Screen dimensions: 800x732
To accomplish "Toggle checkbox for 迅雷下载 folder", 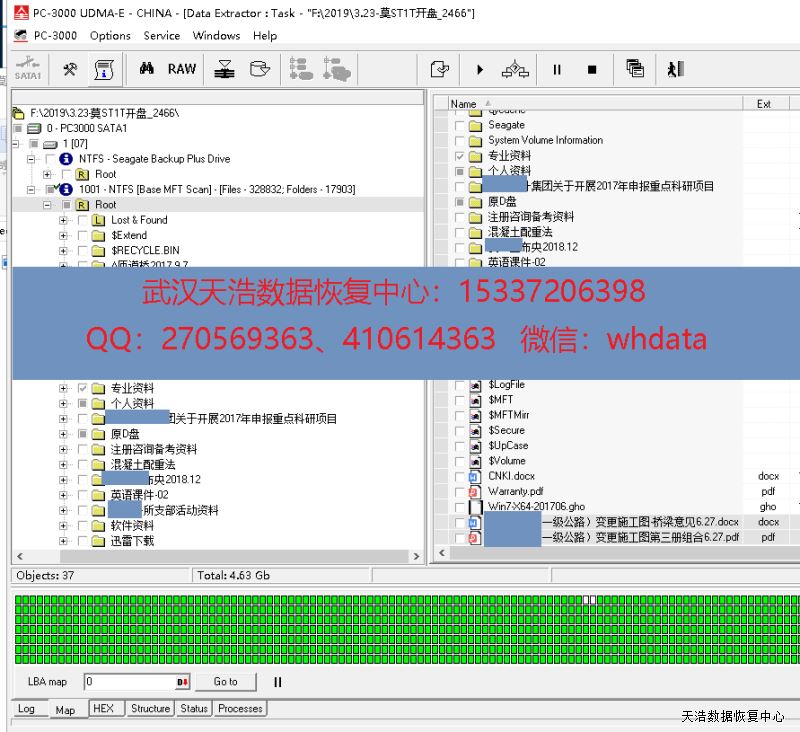I will (82, 541).
